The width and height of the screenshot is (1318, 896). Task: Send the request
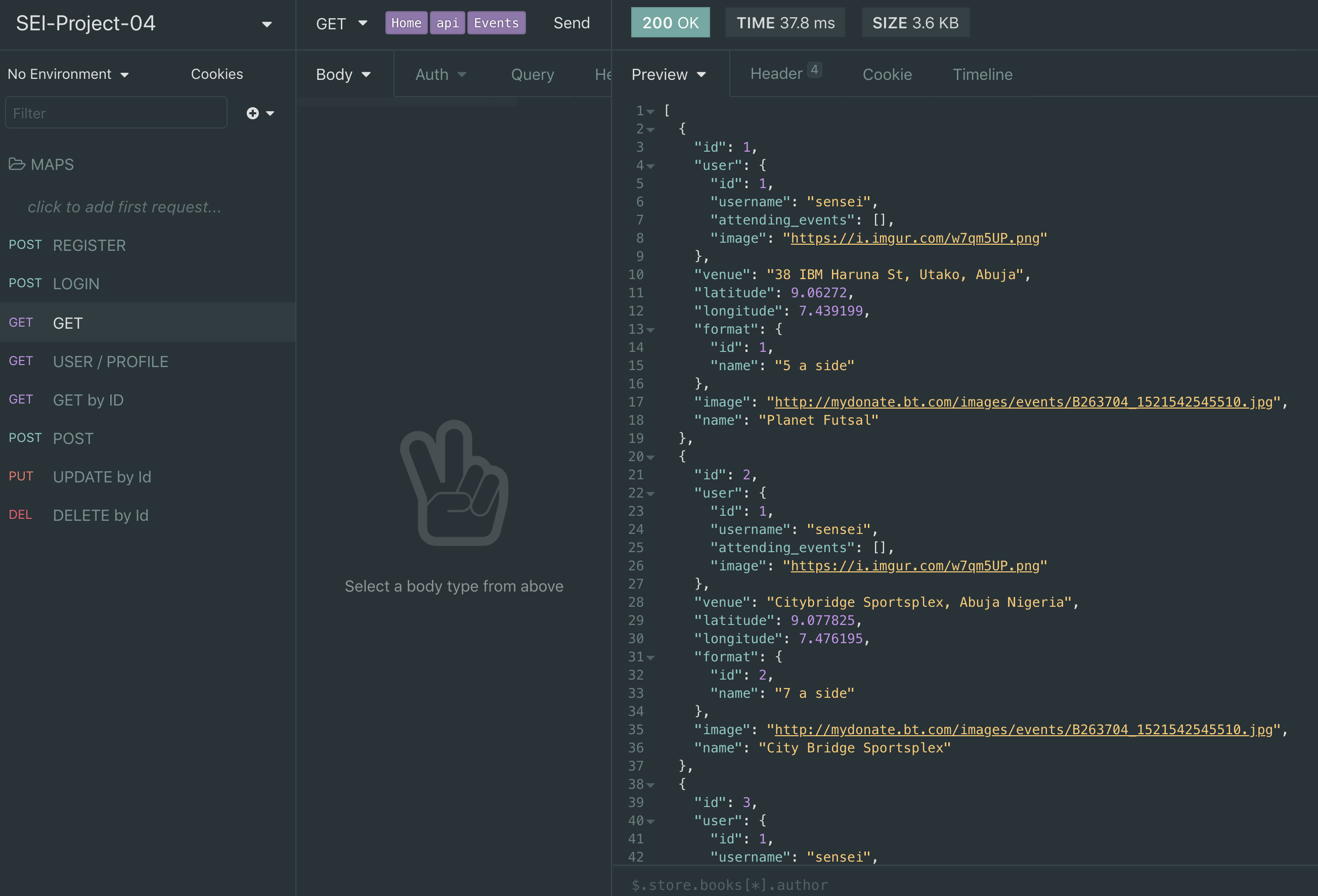coord(572,23)
